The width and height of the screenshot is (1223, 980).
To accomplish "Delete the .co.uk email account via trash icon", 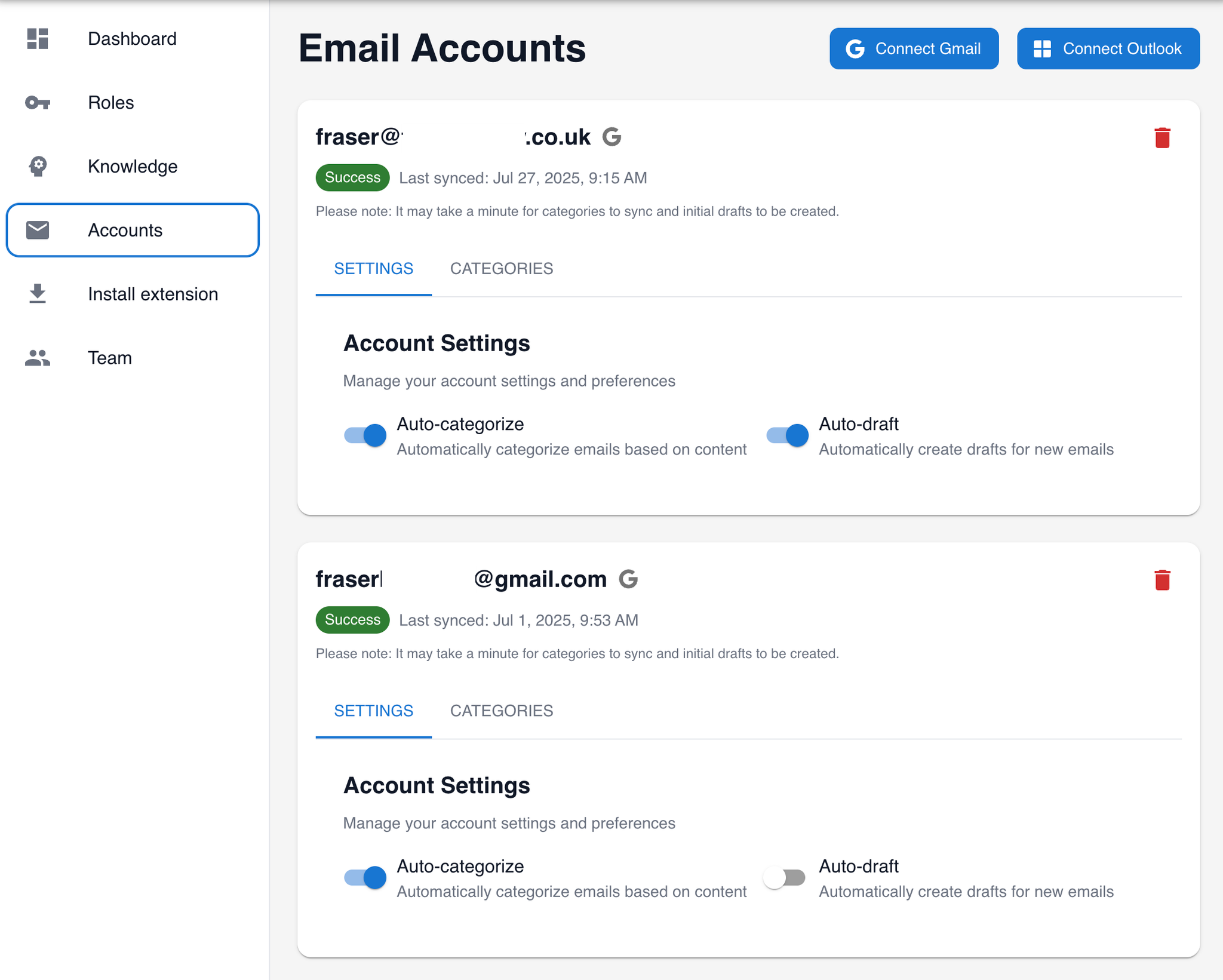I will (1161, 138).
